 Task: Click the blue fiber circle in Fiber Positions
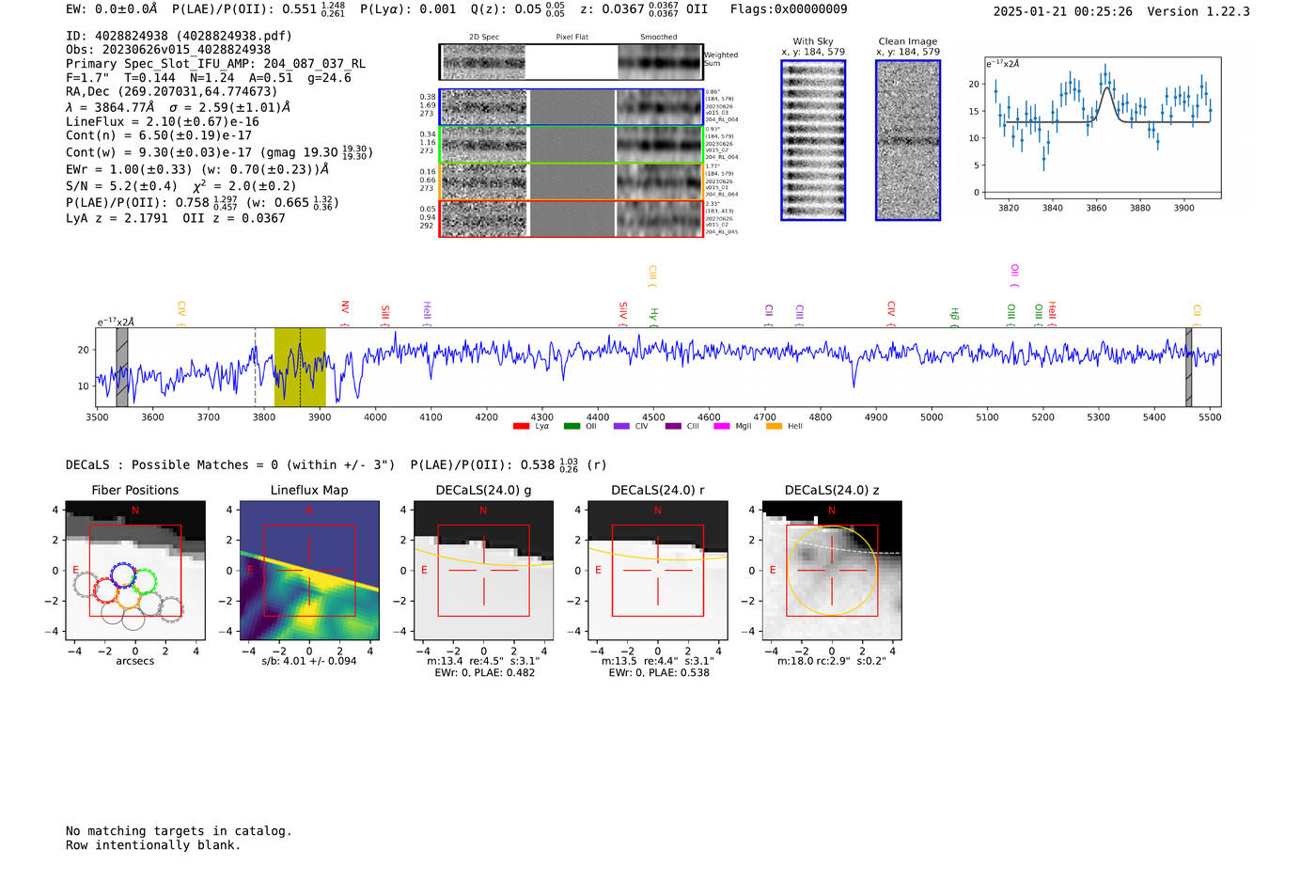123,575
